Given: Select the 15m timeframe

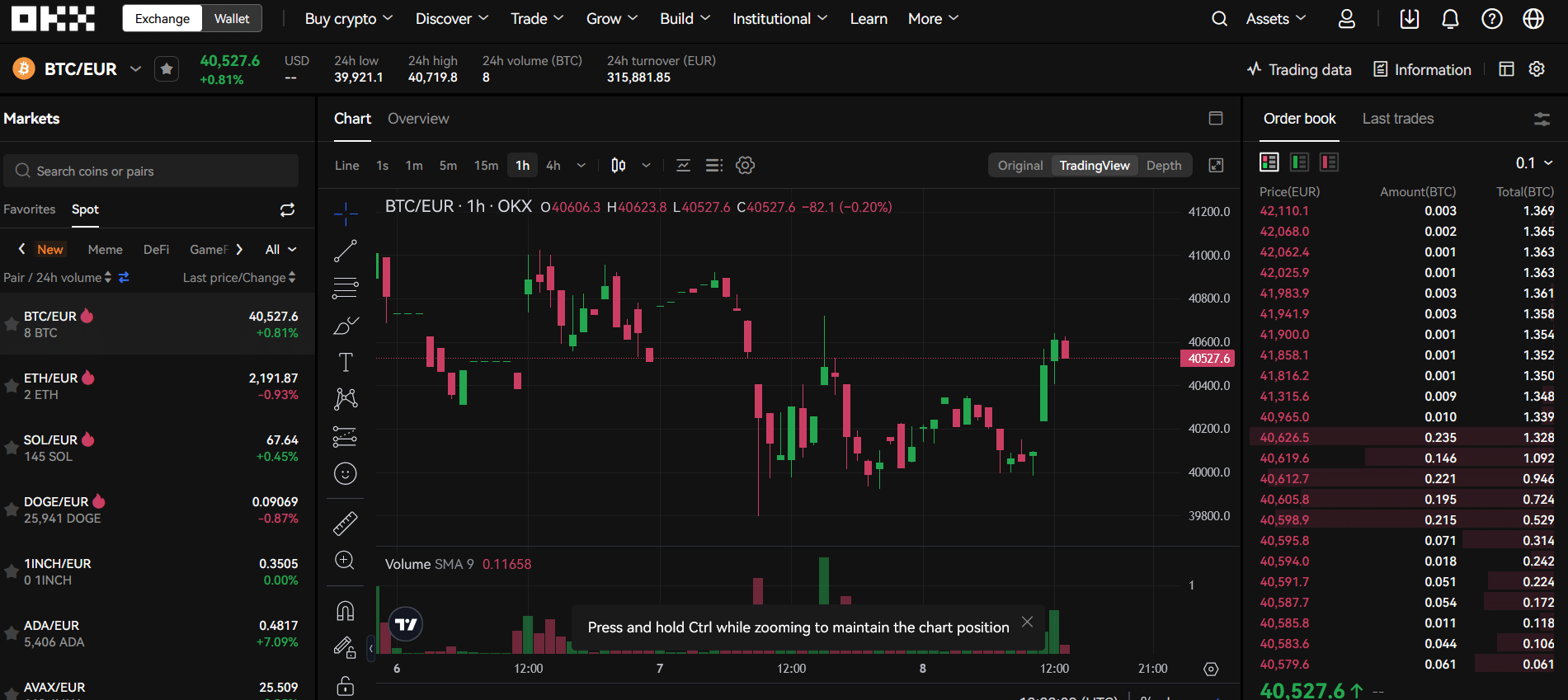Looking at the screenshot, I should click(486, 166).
